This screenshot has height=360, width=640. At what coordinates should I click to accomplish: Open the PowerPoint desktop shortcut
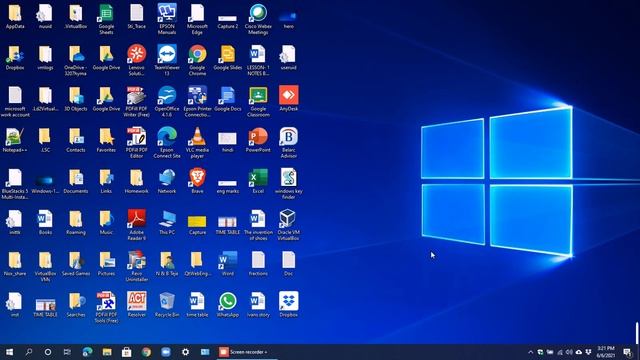click(x=258, y=140)
